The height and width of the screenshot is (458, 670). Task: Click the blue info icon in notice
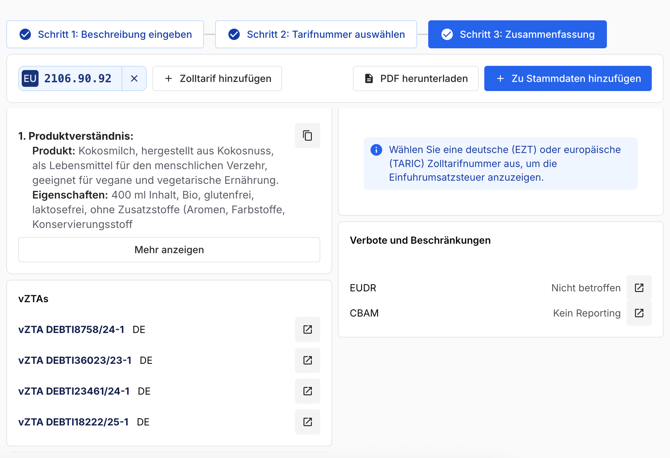(x=376, y=150)
